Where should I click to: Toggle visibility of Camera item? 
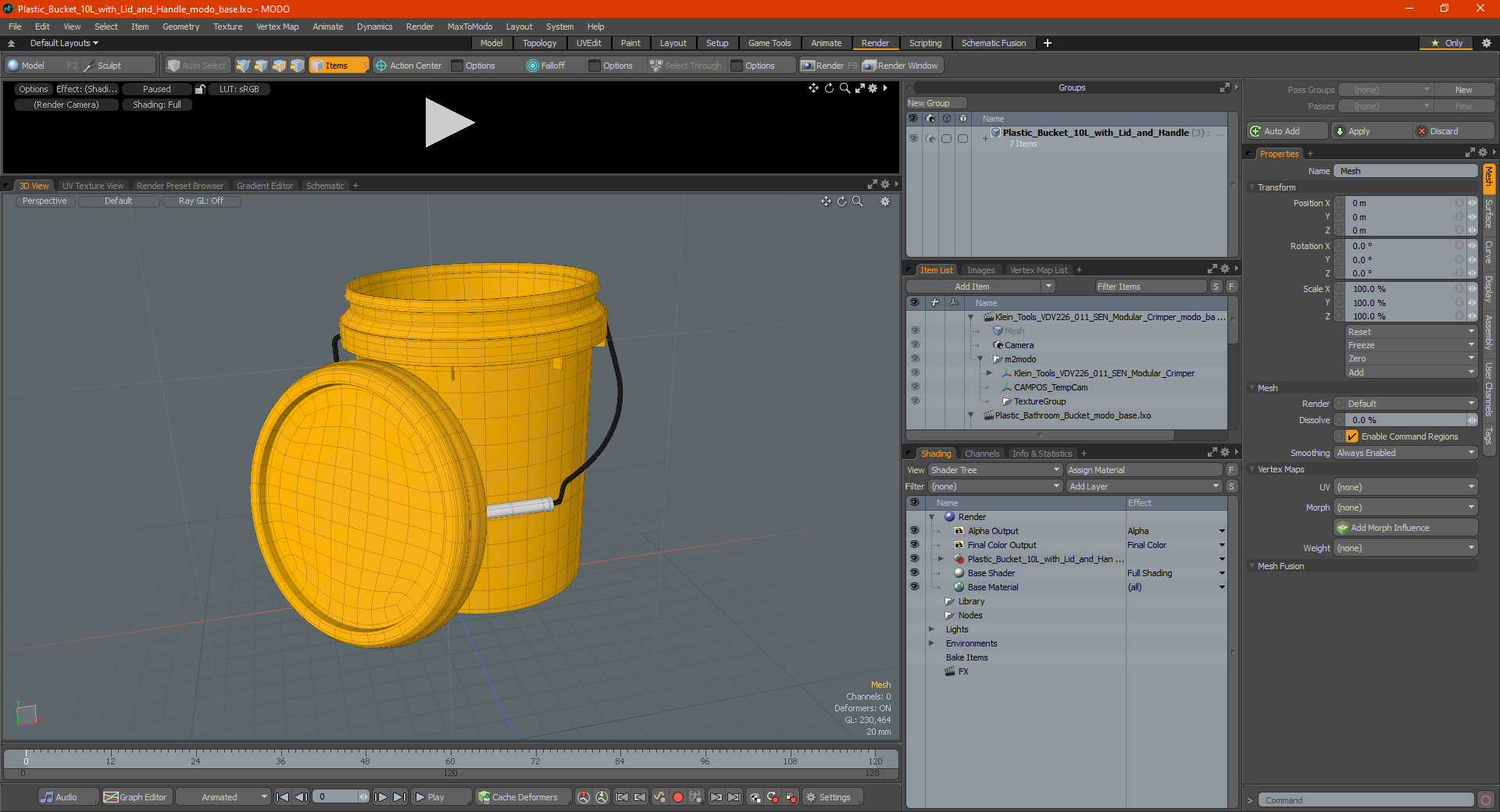pos(915,345)
